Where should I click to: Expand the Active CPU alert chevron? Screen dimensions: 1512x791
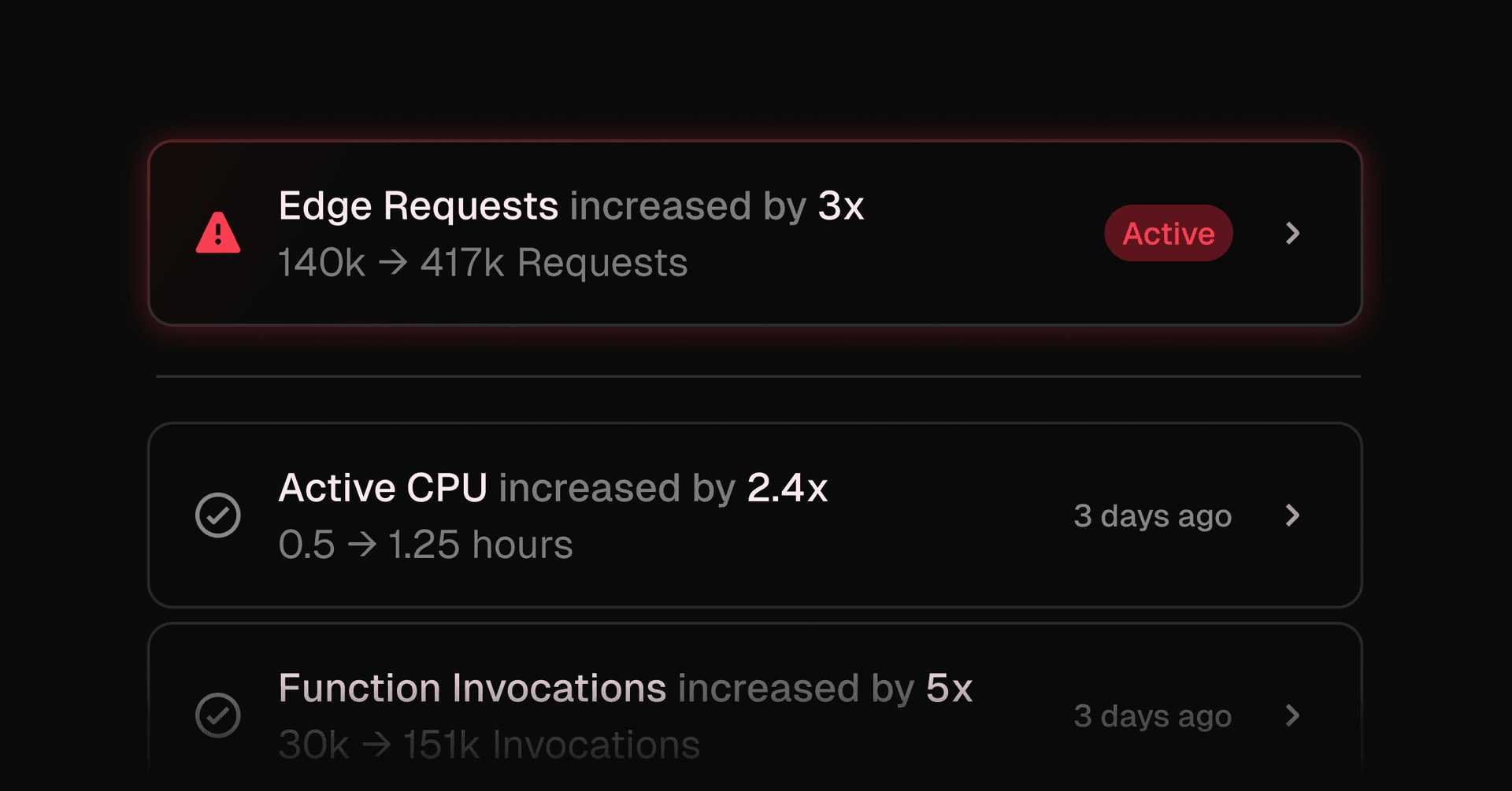tap(1292, 516)
